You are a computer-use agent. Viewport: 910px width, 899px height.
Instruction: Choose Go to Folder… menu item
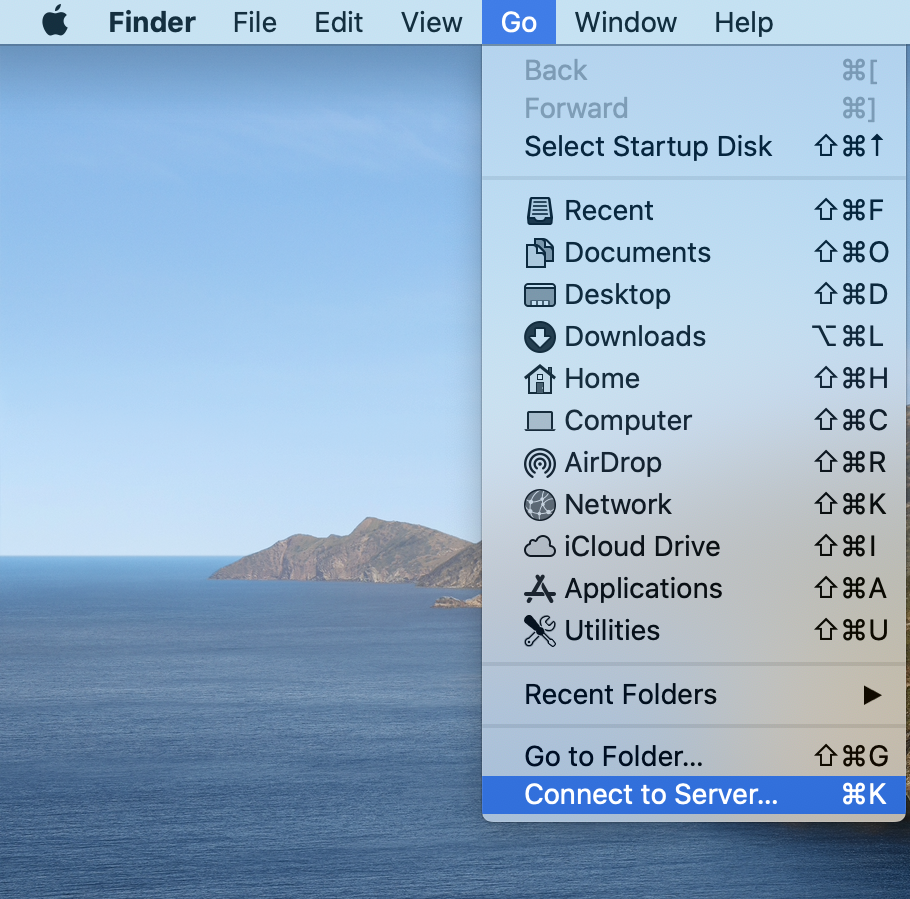694,756
